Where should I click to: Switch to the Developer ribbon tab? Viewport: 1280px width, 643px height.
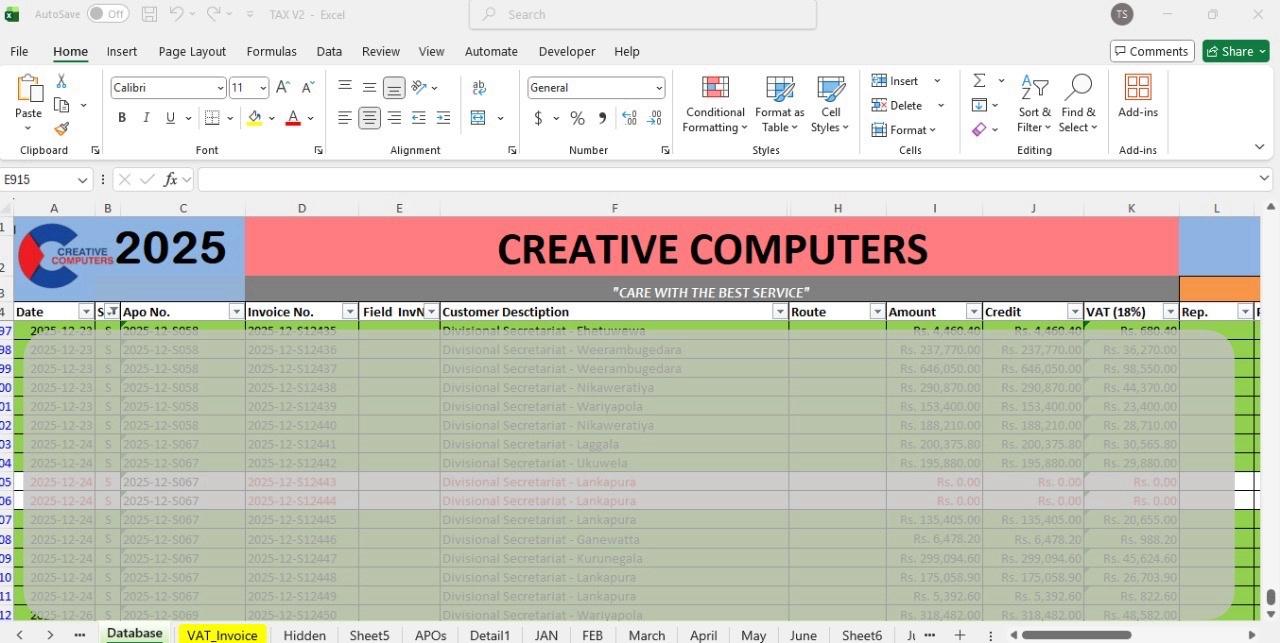coord(567,51)
